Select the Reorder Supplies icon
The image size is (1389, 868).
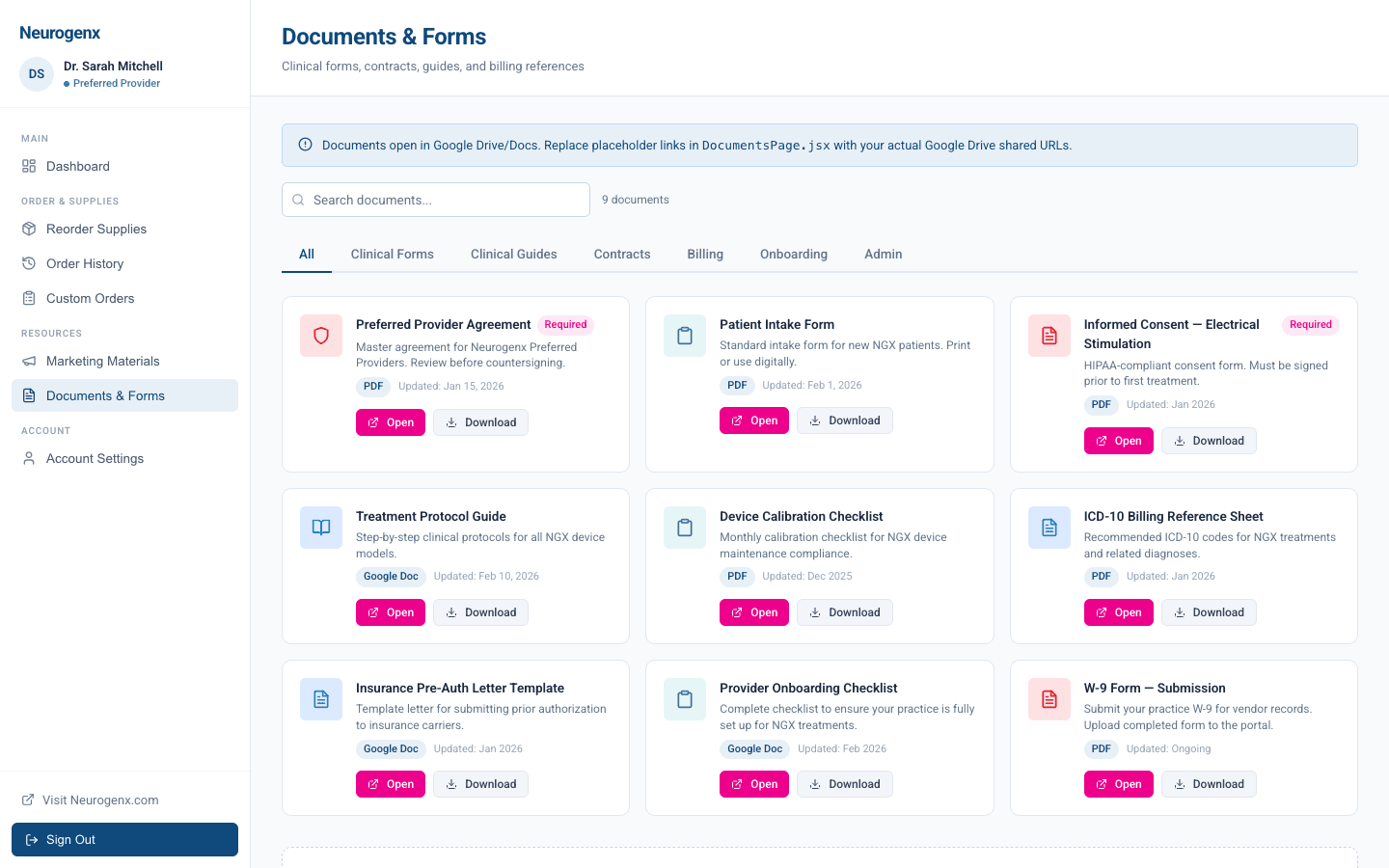(30, 229)
